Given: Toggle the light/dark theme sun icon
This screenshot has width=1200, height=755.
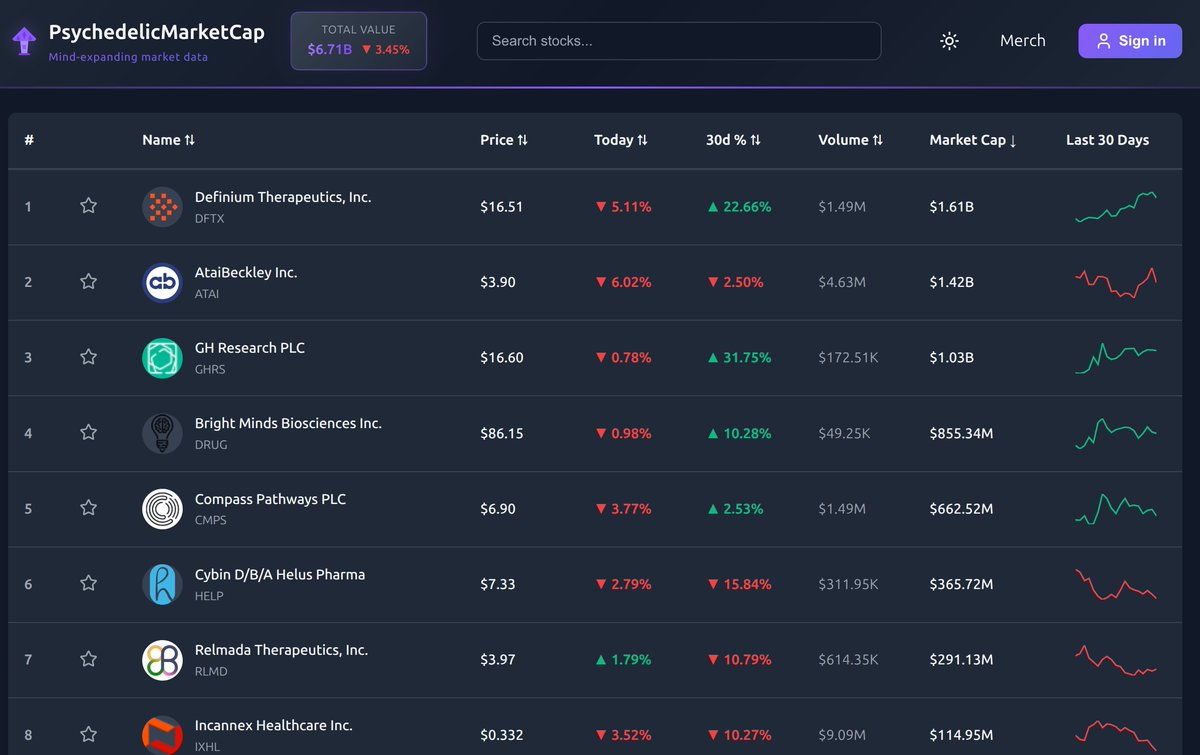Looking at the screenshot, I should coord(949,41).
